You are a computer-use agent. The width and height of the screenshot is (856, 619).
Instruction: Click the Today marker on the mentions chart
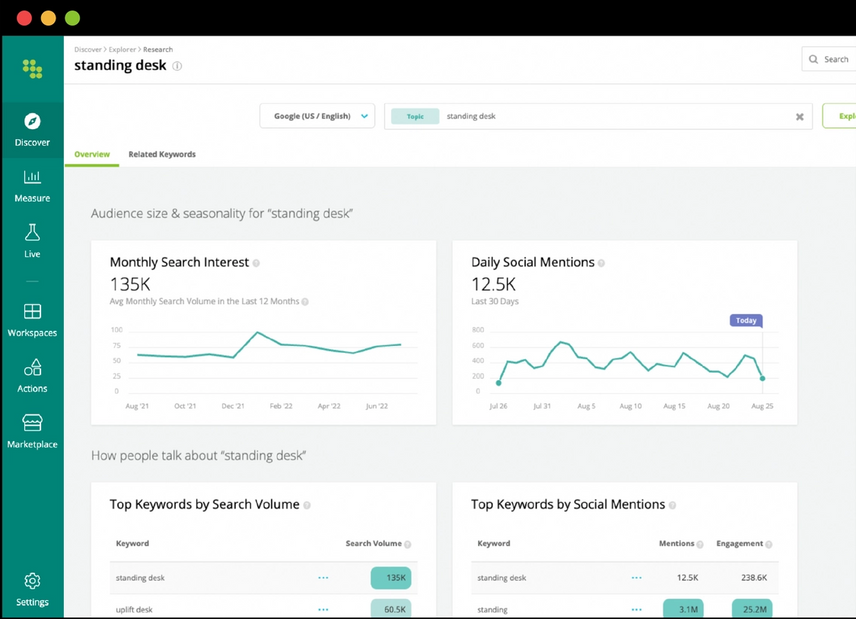[x=746, y=320]
